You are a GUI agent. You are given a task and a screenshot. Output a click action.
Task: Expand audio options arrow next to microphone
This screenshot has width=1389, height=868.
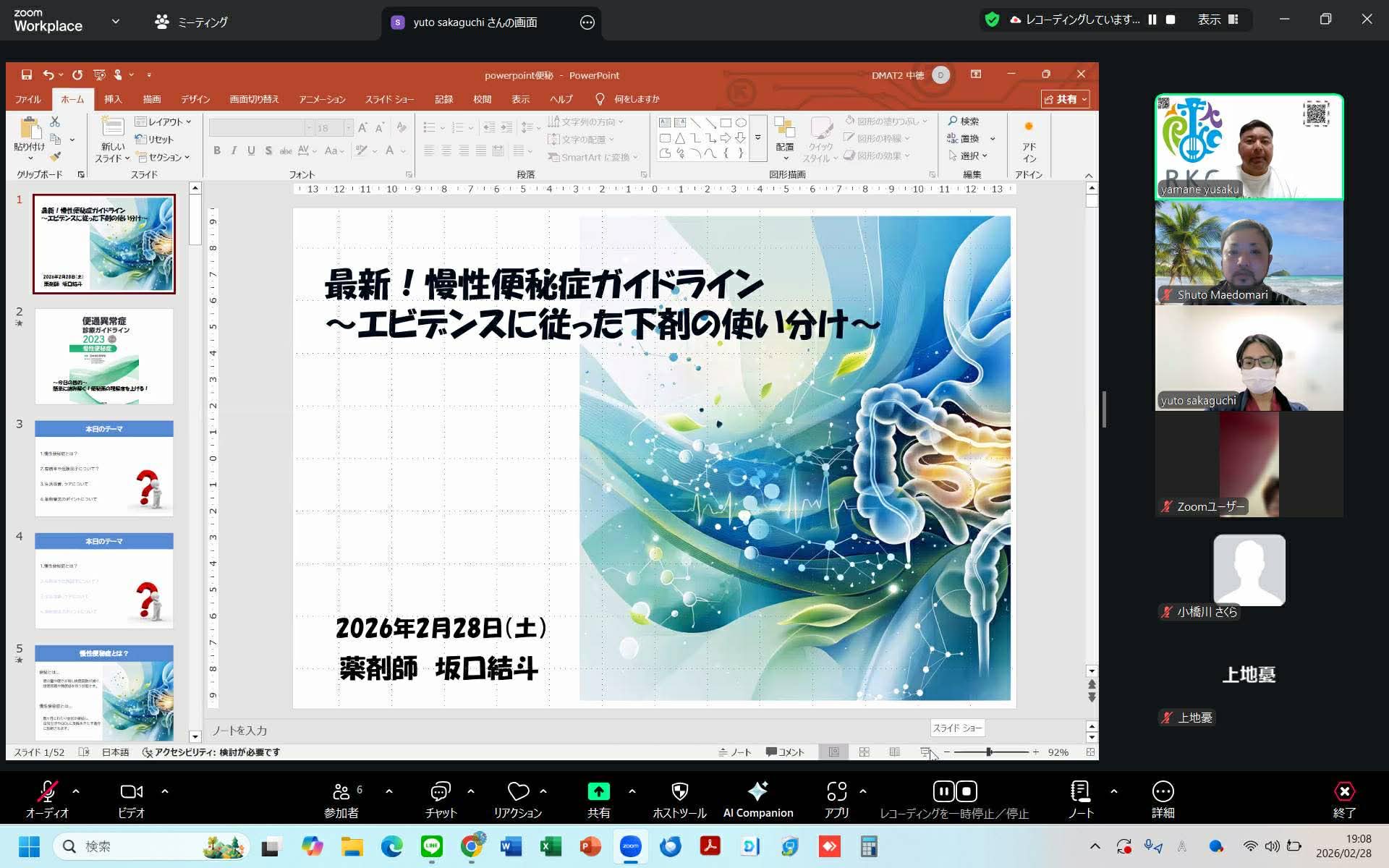[x=76, y=791]
